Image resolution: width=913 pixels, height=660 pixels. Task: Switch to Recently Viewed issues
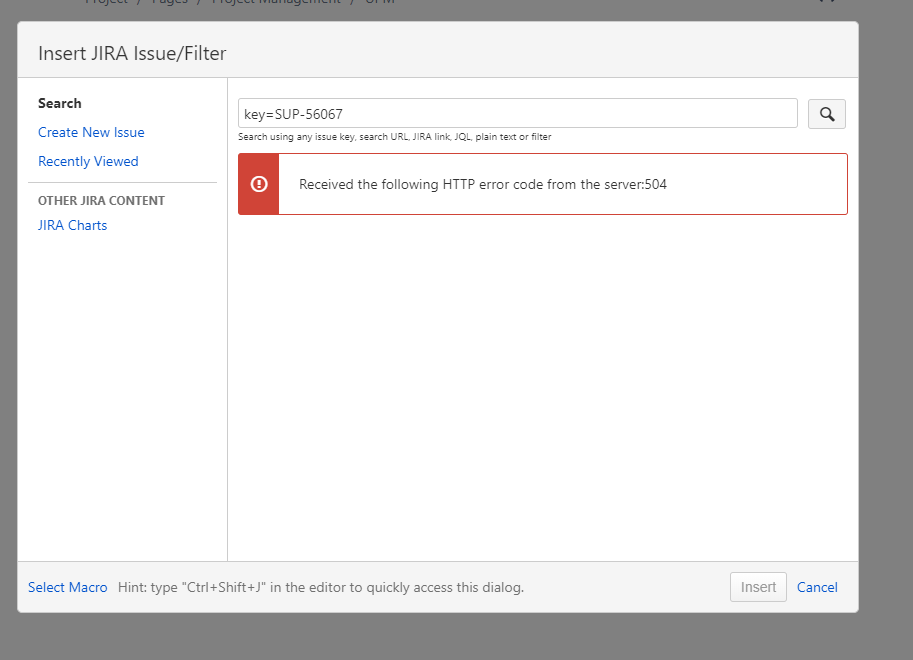pos(88,161)
